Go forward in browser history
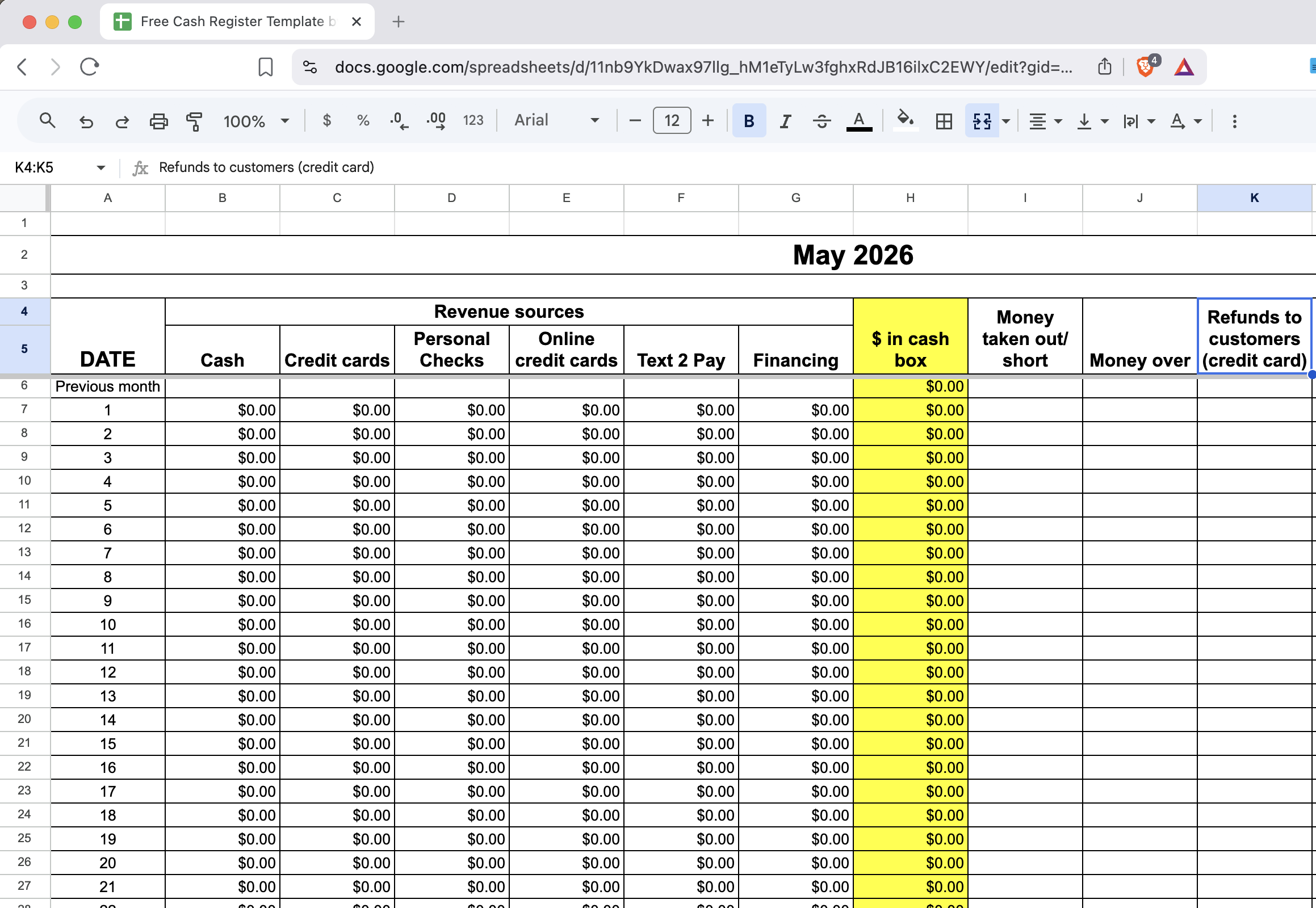Viewport: 1316px width, 908px height. (55, 67)
